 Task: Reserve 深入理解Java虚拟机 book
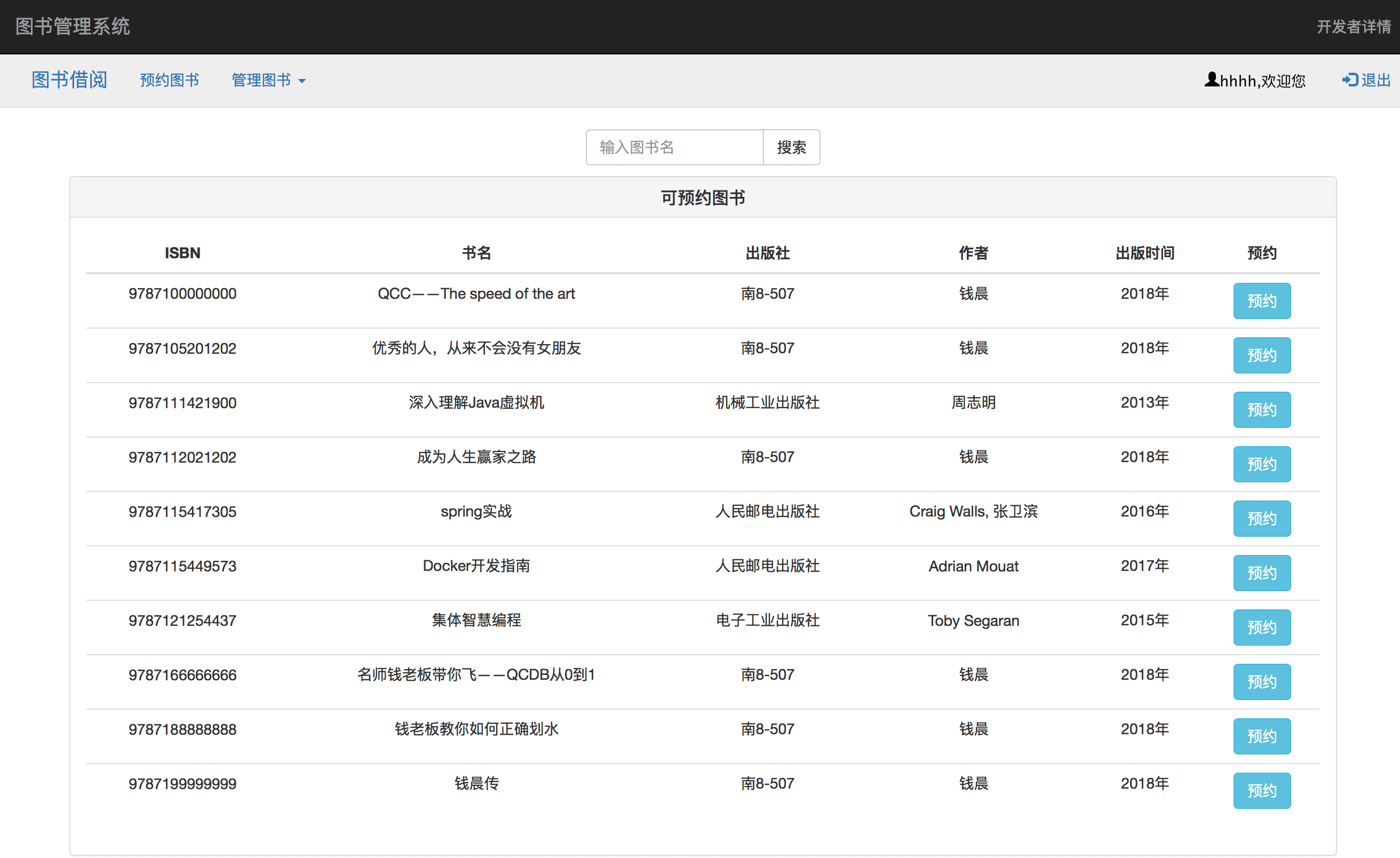pos(1261,410)
